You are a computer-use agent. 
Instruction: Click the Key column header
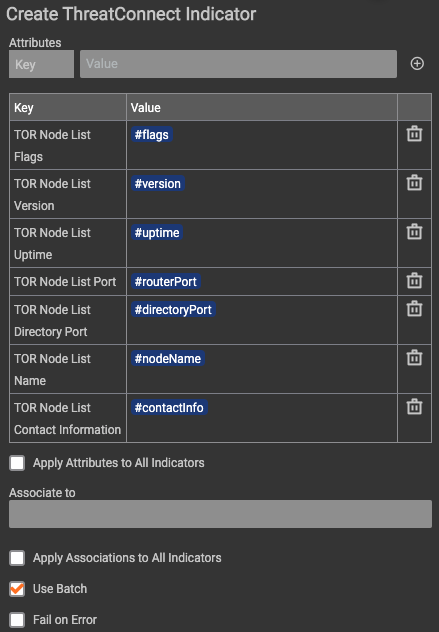pyautogui.click(x=68, y=108)
